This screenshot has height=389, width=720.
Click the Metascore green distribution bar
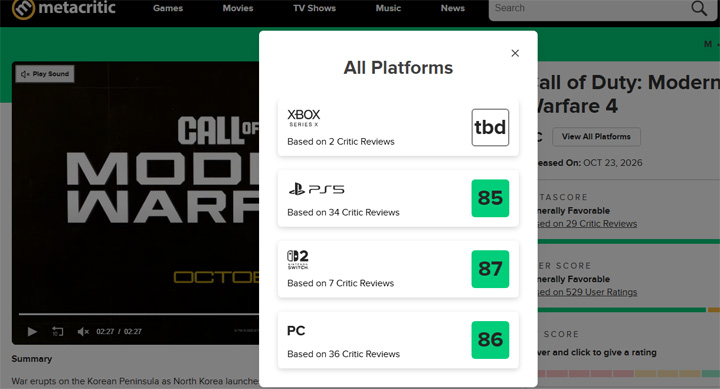[x=629, y=241]
